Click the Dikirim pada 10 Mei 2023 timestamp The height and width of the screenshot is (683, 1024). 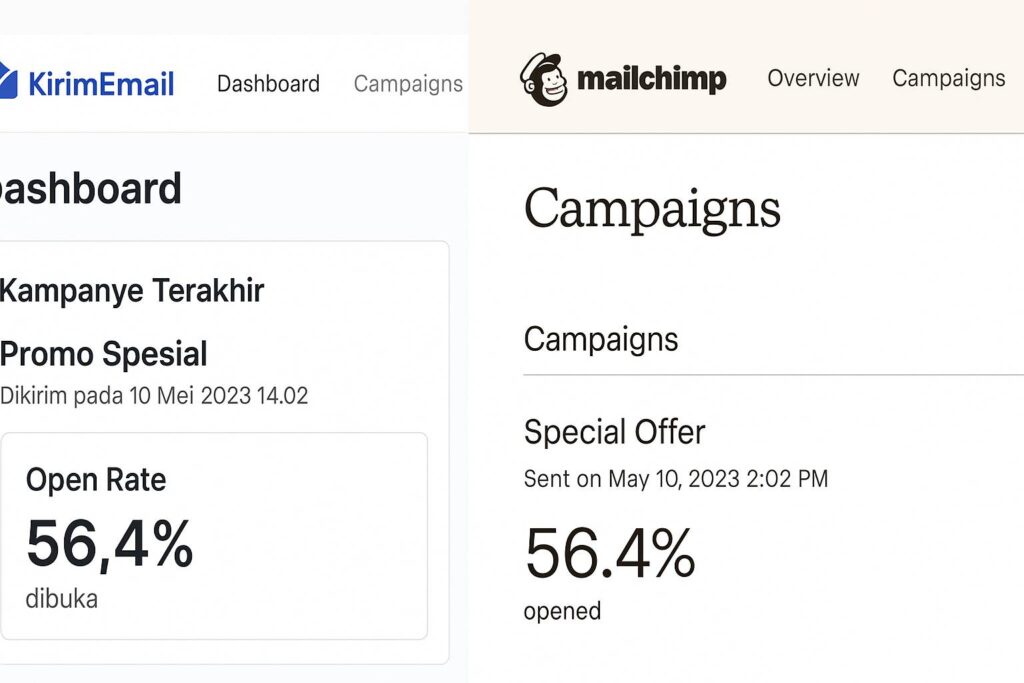tap(154, 396)
